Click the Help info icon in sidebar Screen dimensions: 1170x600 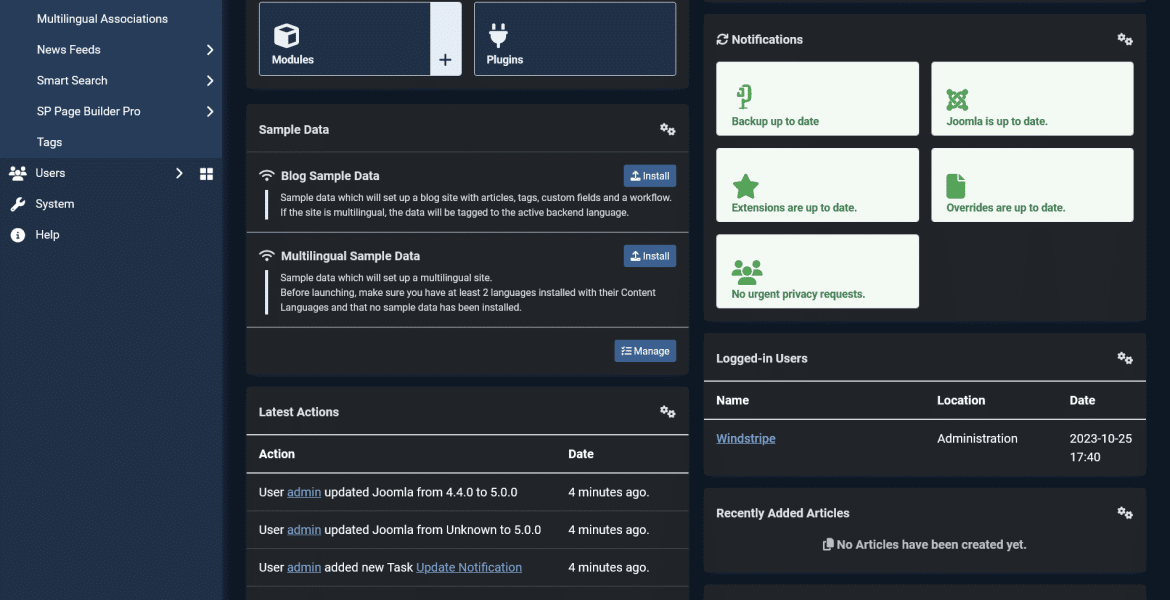point(18,234)
